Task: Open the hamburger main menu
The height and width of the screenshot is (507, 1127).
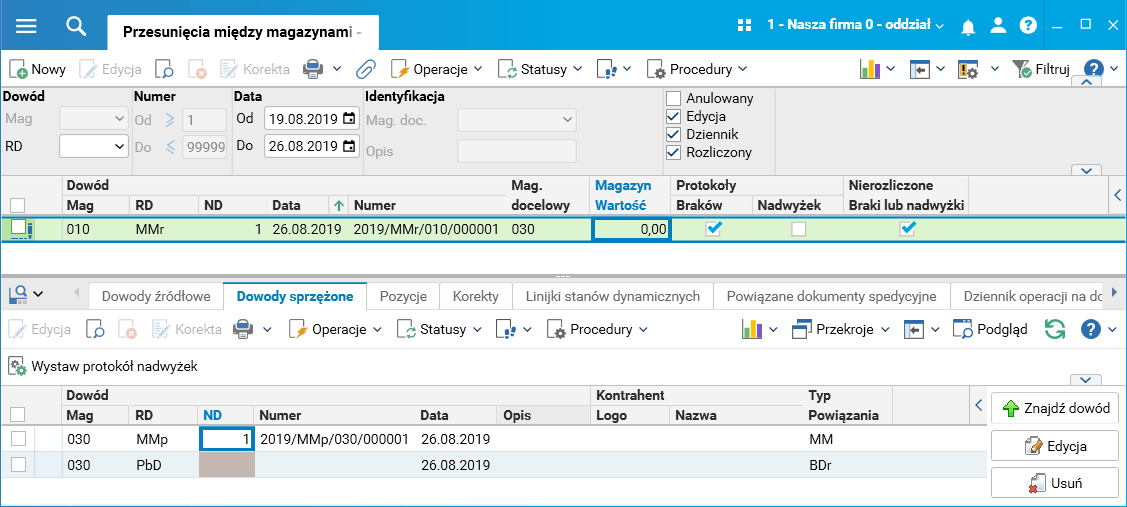Action: coord(26,25)
